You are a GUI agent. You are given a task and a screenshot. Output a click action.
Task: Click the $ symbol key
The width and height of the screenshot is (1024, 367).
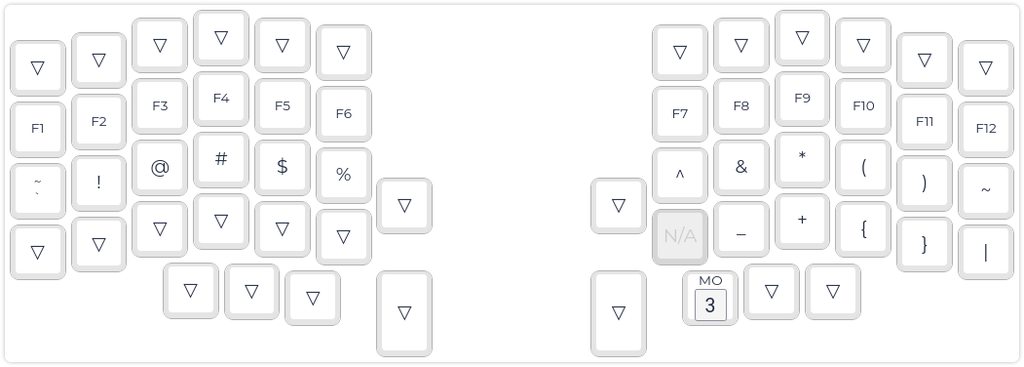282,167
